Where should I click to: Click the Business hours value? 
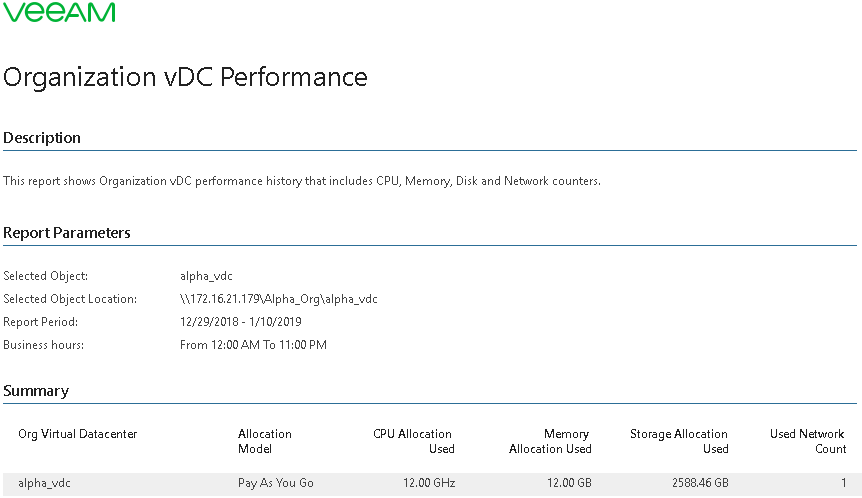tap(253, 345)
